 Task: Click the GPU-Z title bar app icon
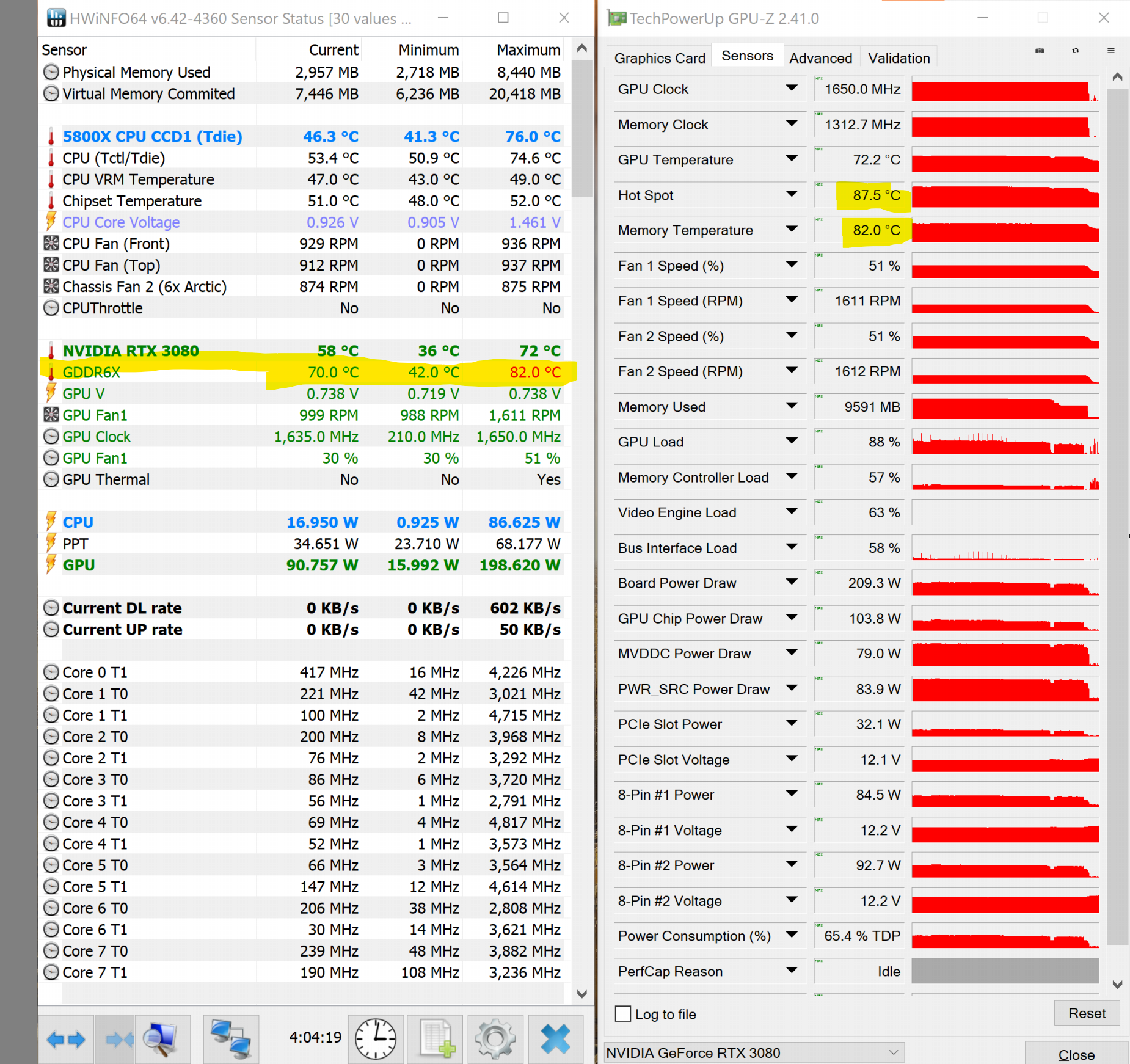point(617,18)
